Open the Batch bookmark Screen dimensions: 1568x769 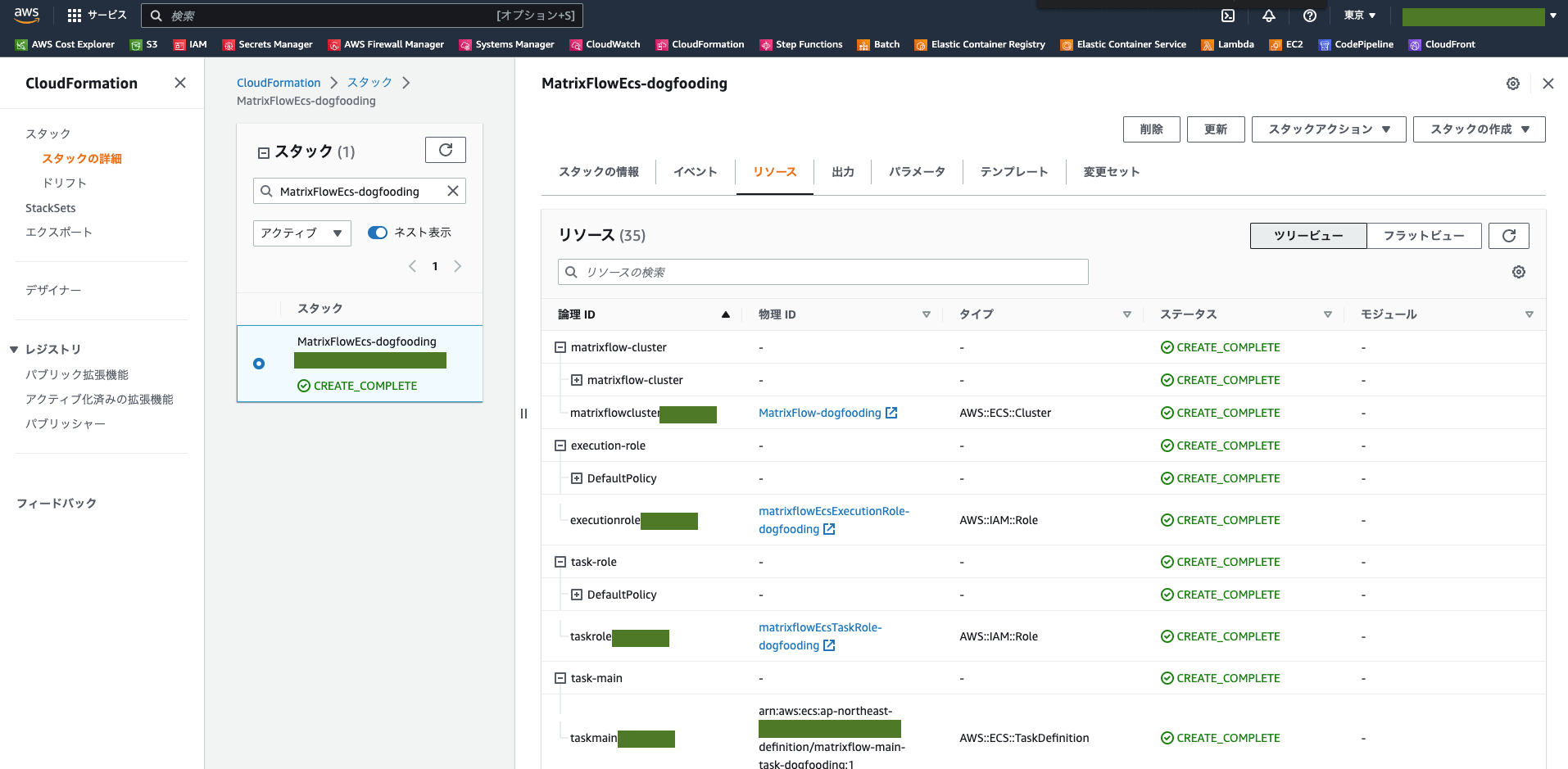878,44
